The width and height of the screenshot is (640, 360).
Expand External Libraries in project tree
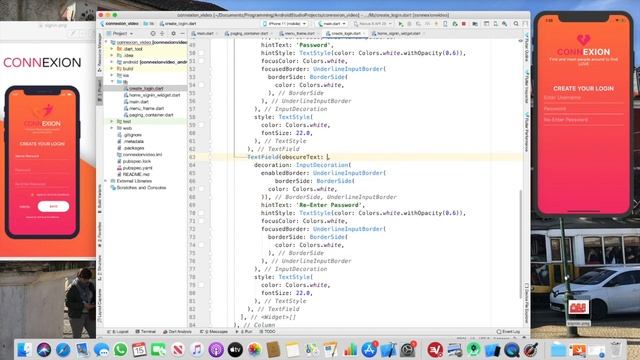click(x=107, y=181)
